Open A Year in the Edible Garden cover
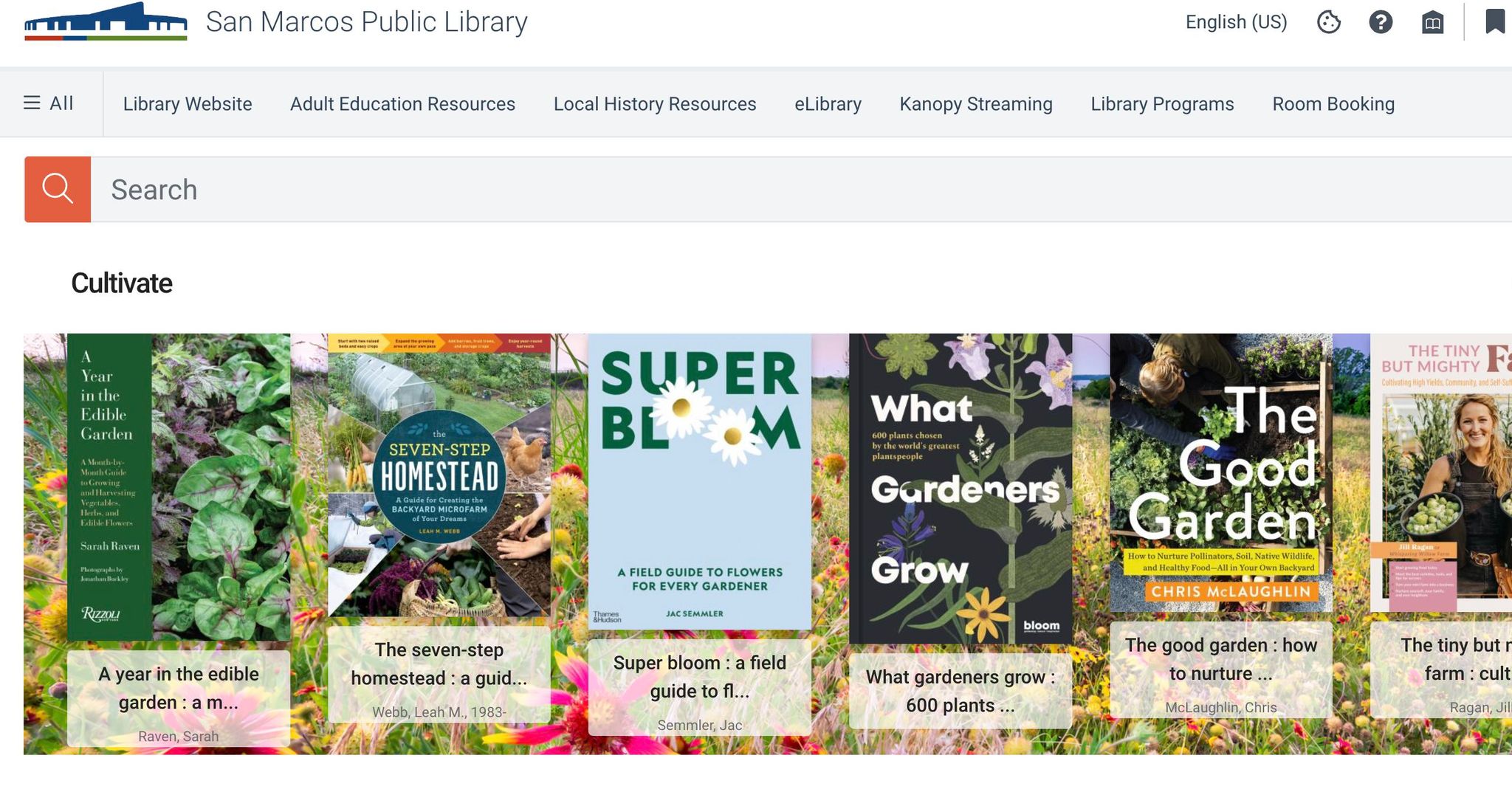This screenshot has height=792, width=1512. coord(179,487)
